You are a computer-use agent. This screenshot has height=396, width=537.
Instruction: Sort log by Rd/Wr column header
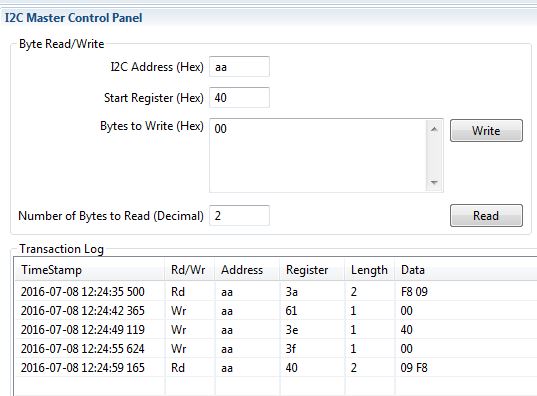(x=190, y=270)
